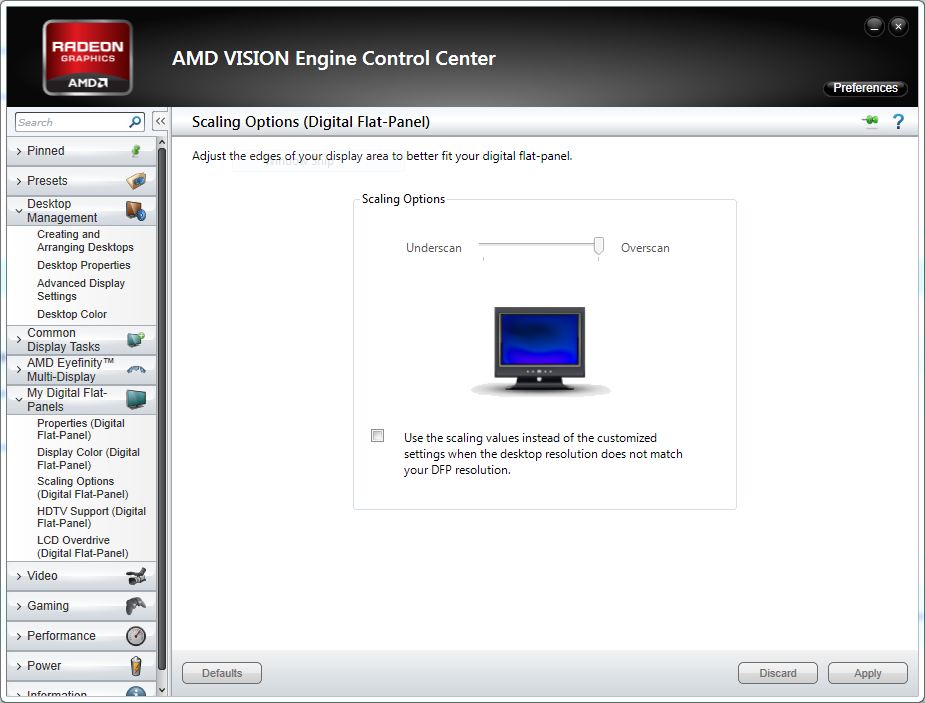Click the sidebar scrollbar up arrow
This screenshot has height=703, width=925.
162,143
